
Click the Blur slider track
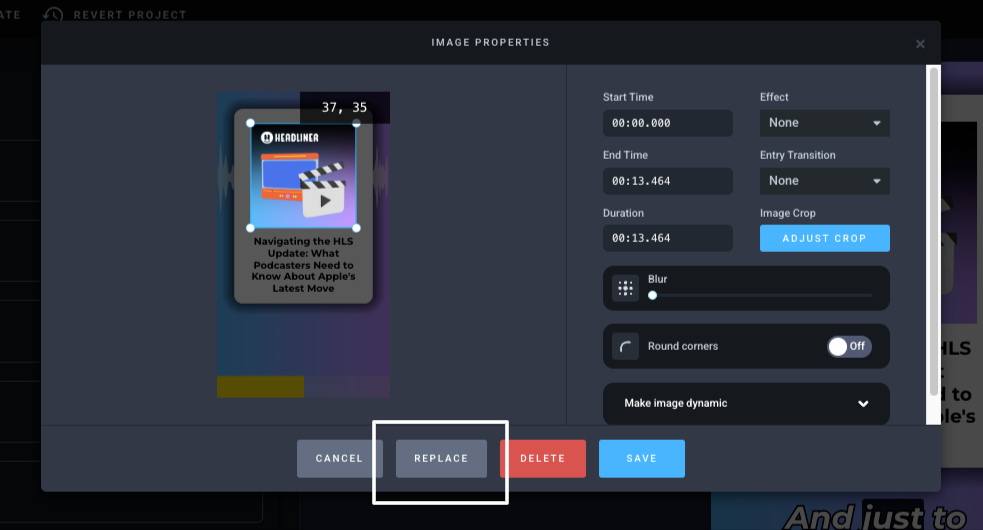[x=760, y=295]
